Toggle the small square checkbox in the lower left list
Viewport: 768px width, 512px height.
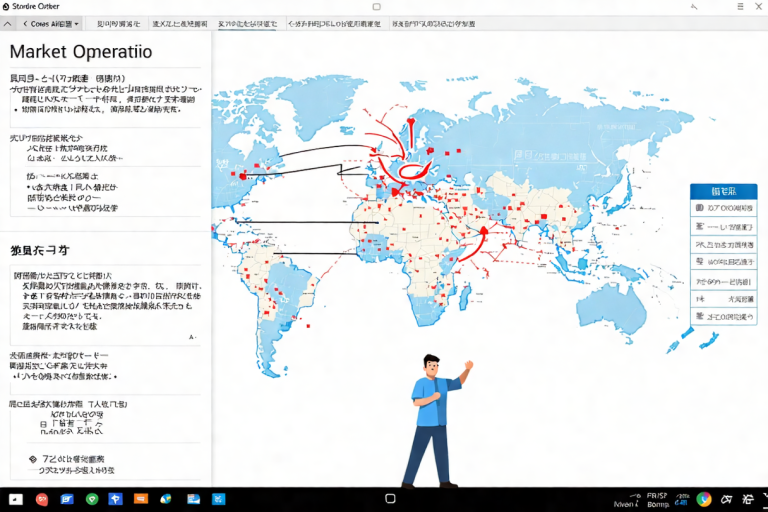point(43,424)
